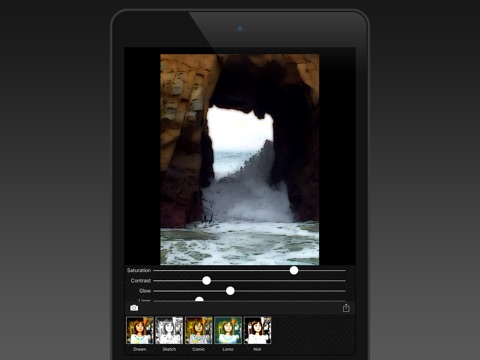Click the Glow label text
The height and width of the screenshot is (360, 480).
coord(145,291)
